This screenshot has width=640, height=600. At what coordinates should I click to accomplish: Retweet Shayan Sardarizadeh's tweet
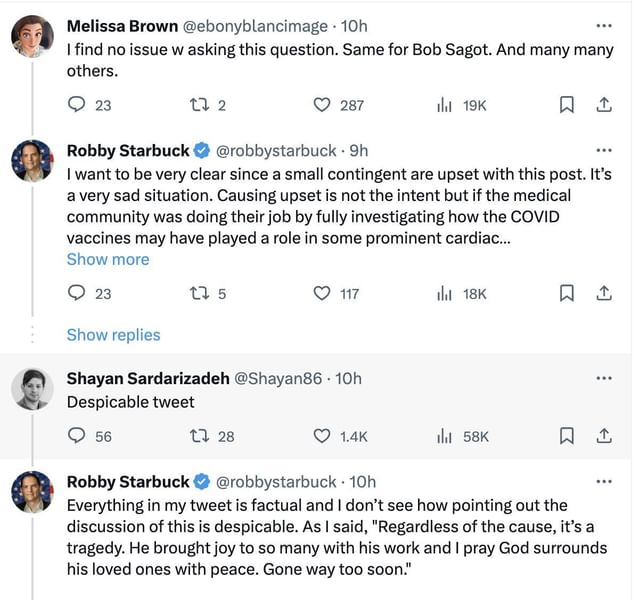point(196,436)
